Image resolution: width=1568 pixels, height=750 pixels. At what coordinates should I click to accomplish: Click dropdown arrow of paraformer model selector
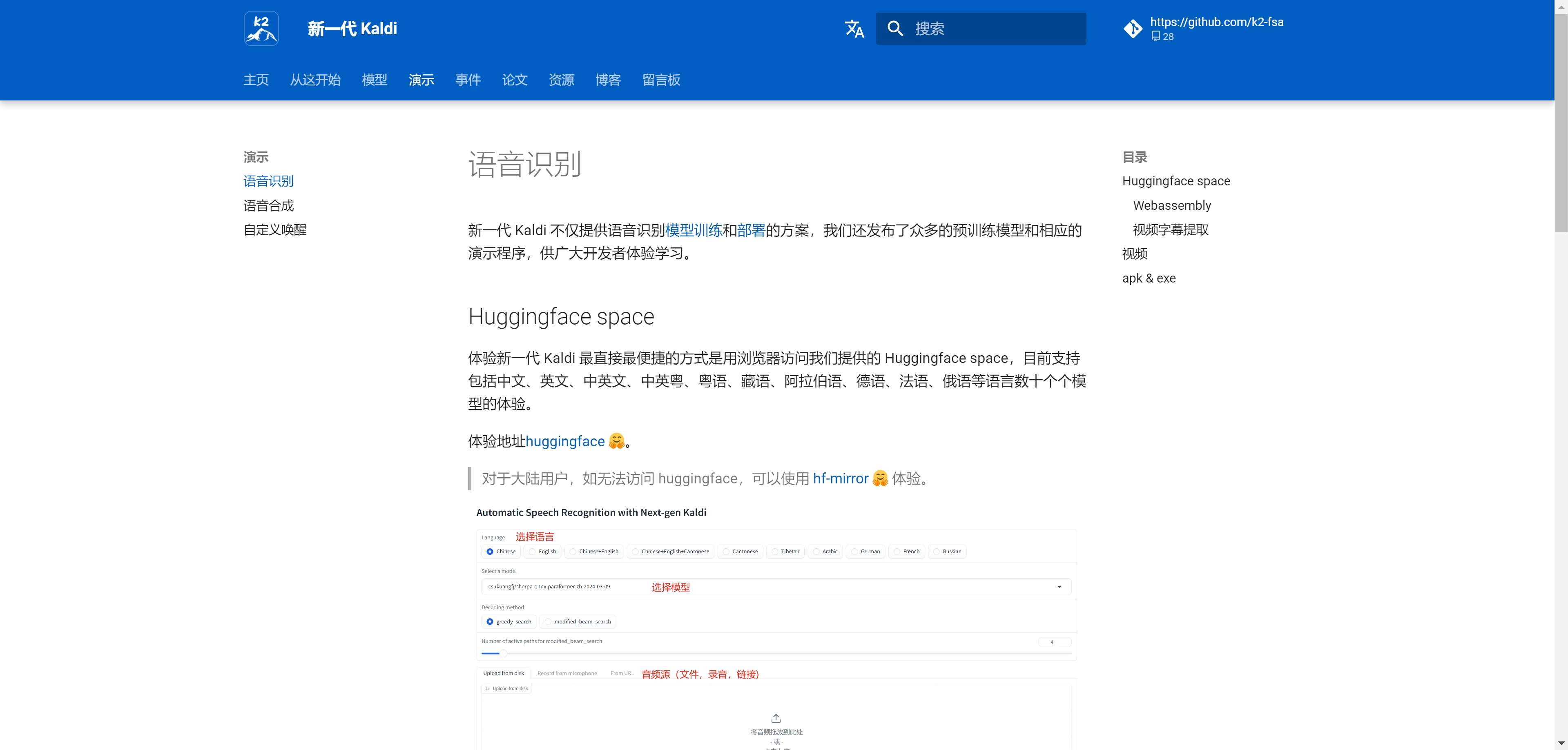point(1059,587)
